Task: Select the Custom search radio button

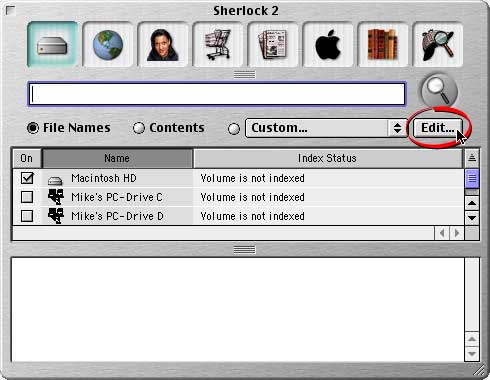Action: coord(234,129)
